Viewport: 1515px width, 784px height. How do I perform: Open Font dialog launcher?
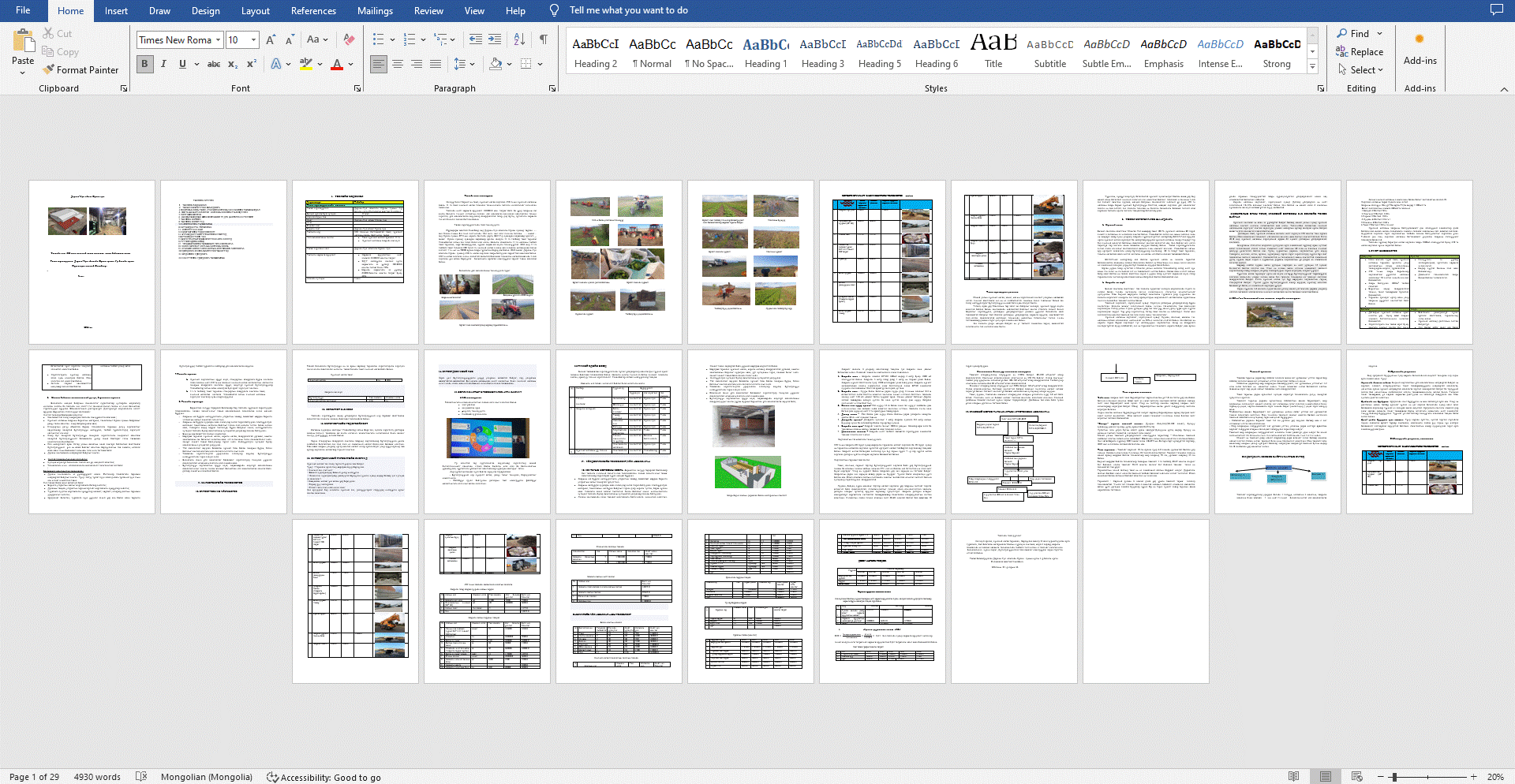point(357,88)
